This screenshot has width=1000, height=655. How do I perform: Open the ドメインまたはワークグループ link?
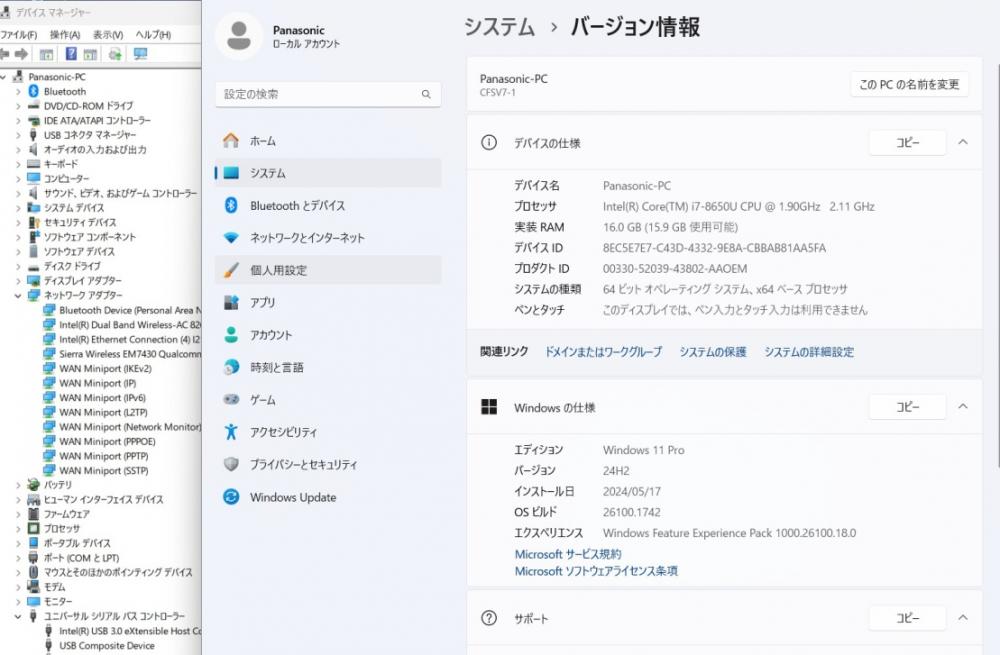[603, 351]
